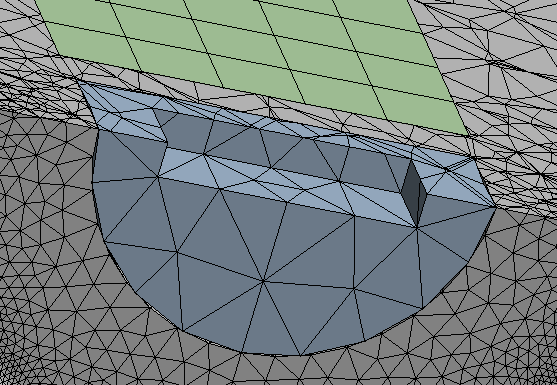
Task: Click the right pointed corner of the blue shape
Action: coord(495,207)
